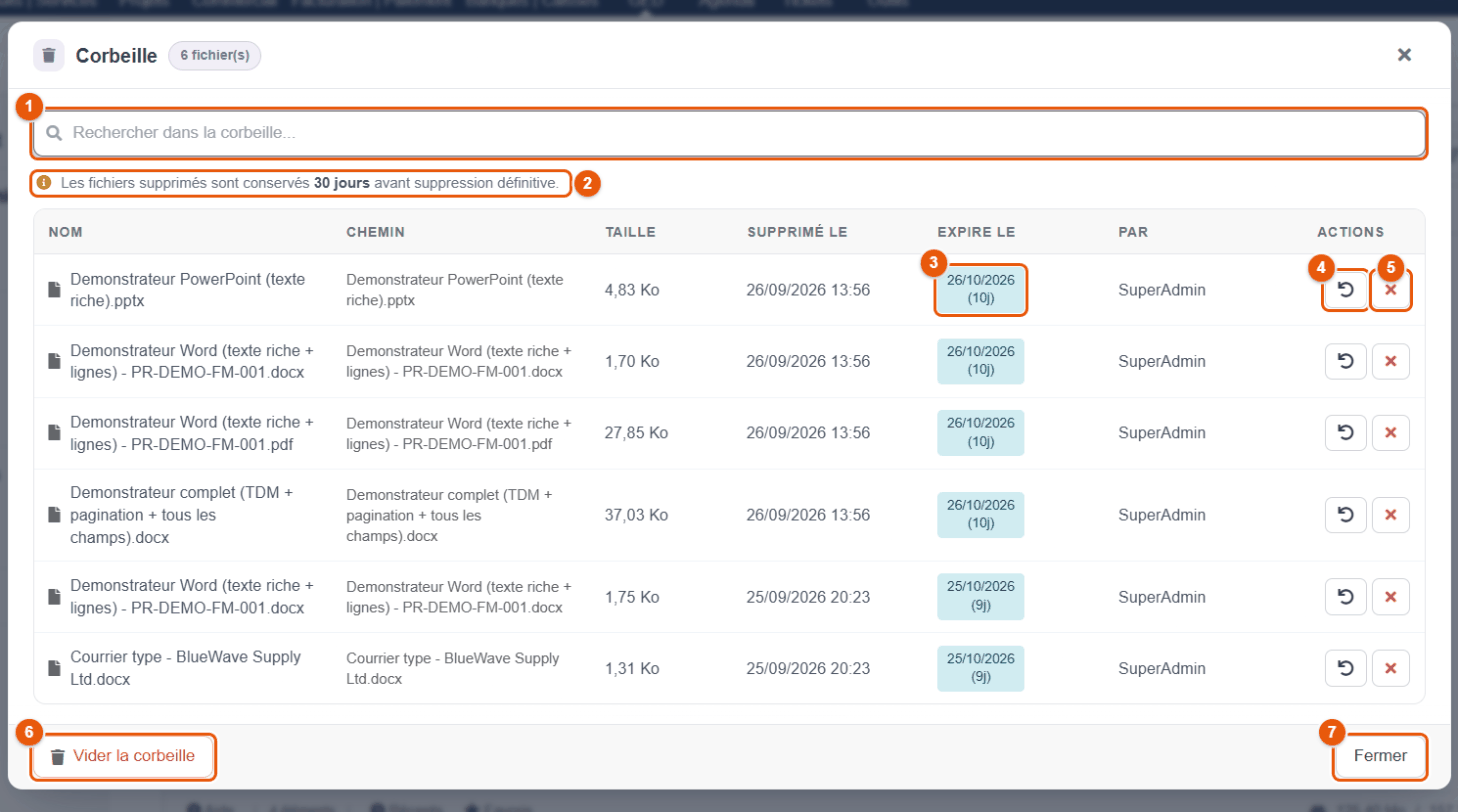
Task: Click the EXPIRE LE column header
Action: click(x=976, y=232)
